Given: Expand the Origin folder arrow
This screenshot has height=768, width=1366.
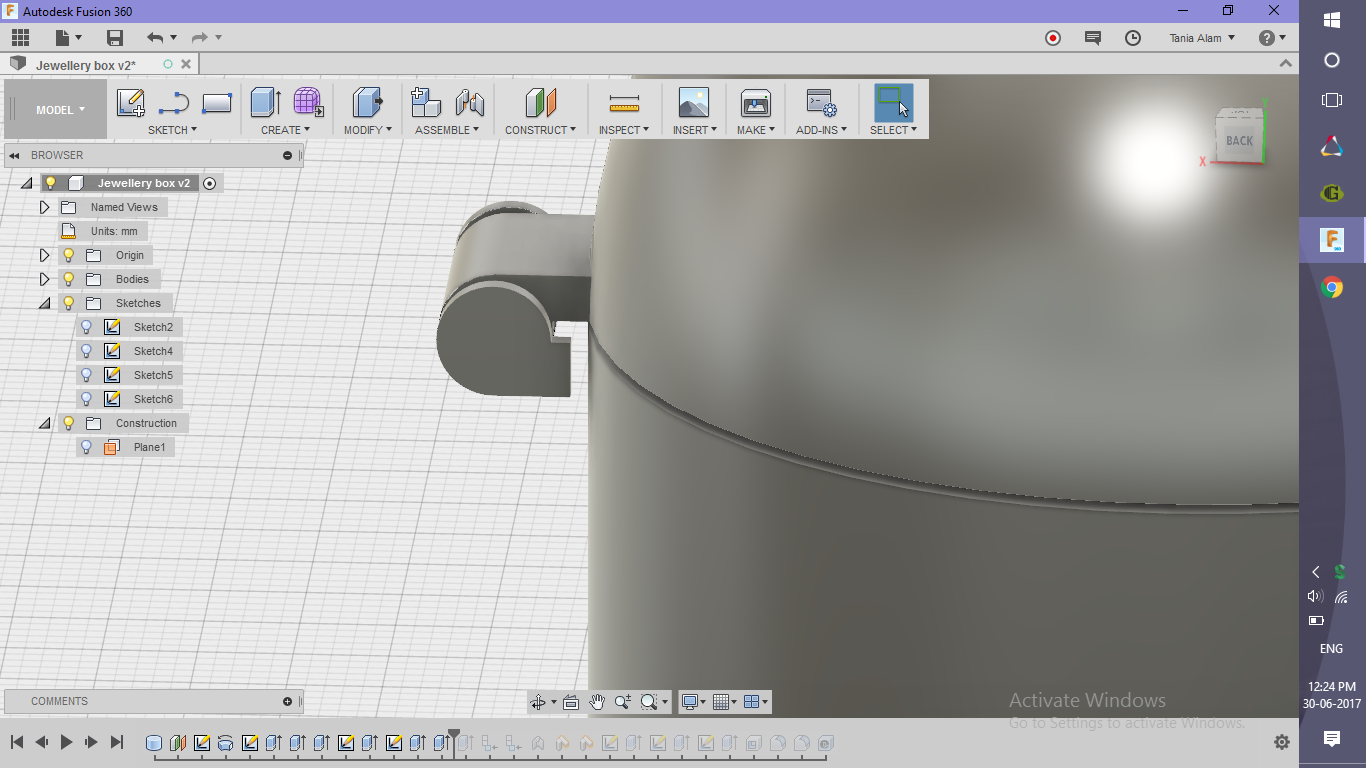Looking at the screenshot, I should point(44,255).
